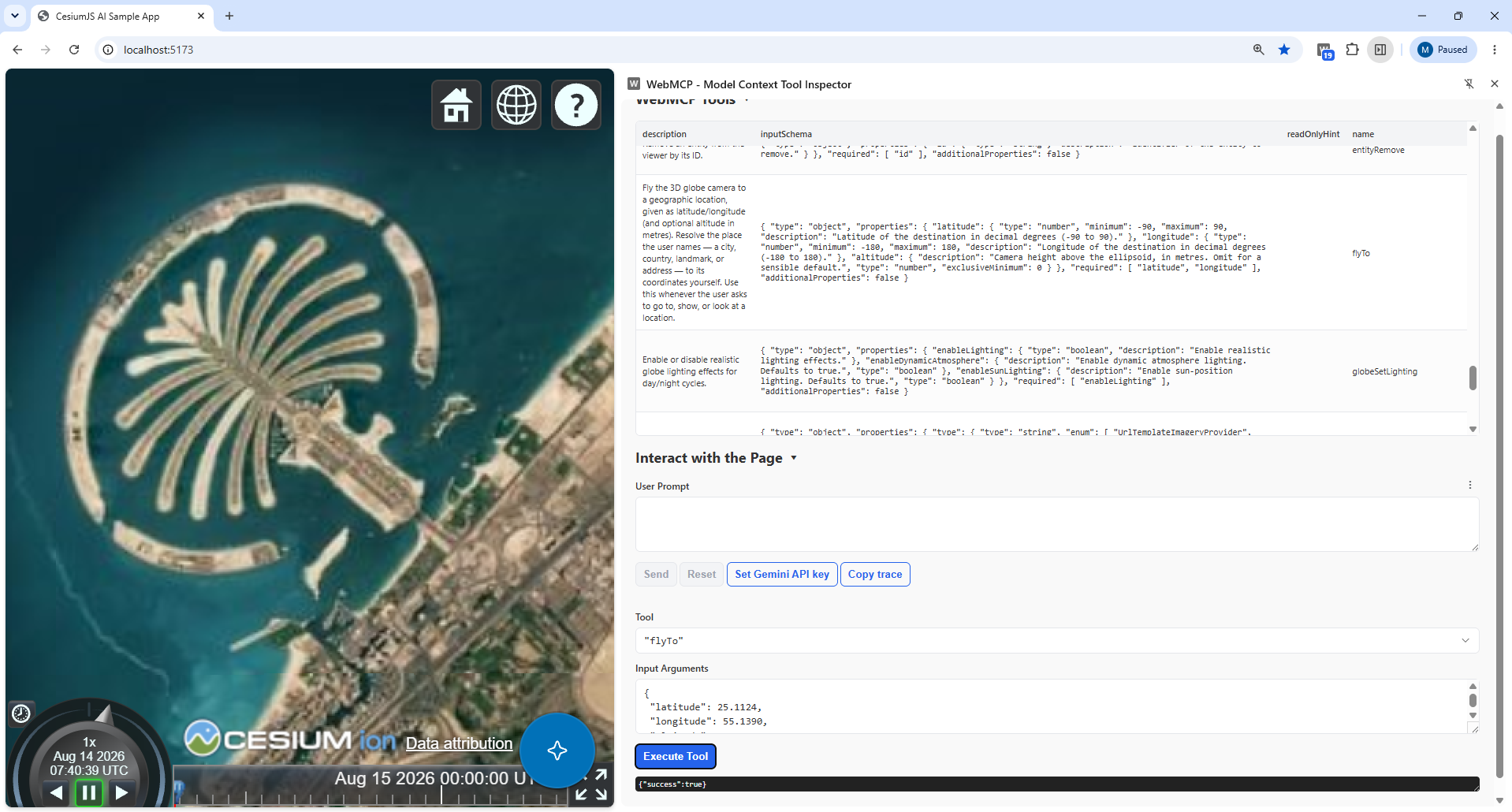This screenshot has height=812, width=1512.
Task: Click the clock icon on animation widget
Action: coord(21,713)
